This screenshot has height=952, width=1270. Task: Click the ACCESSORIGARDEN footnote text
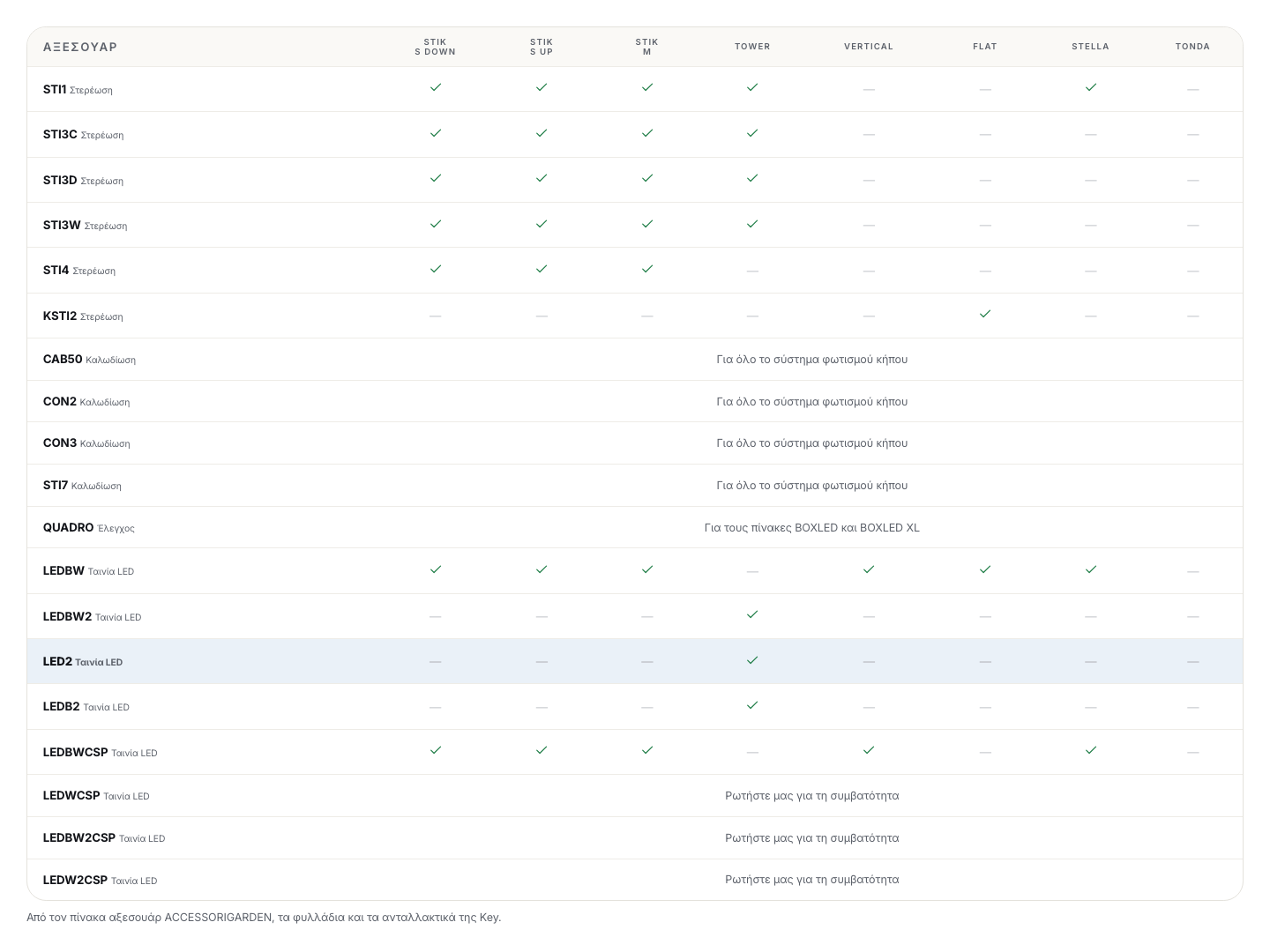point(264,918)
